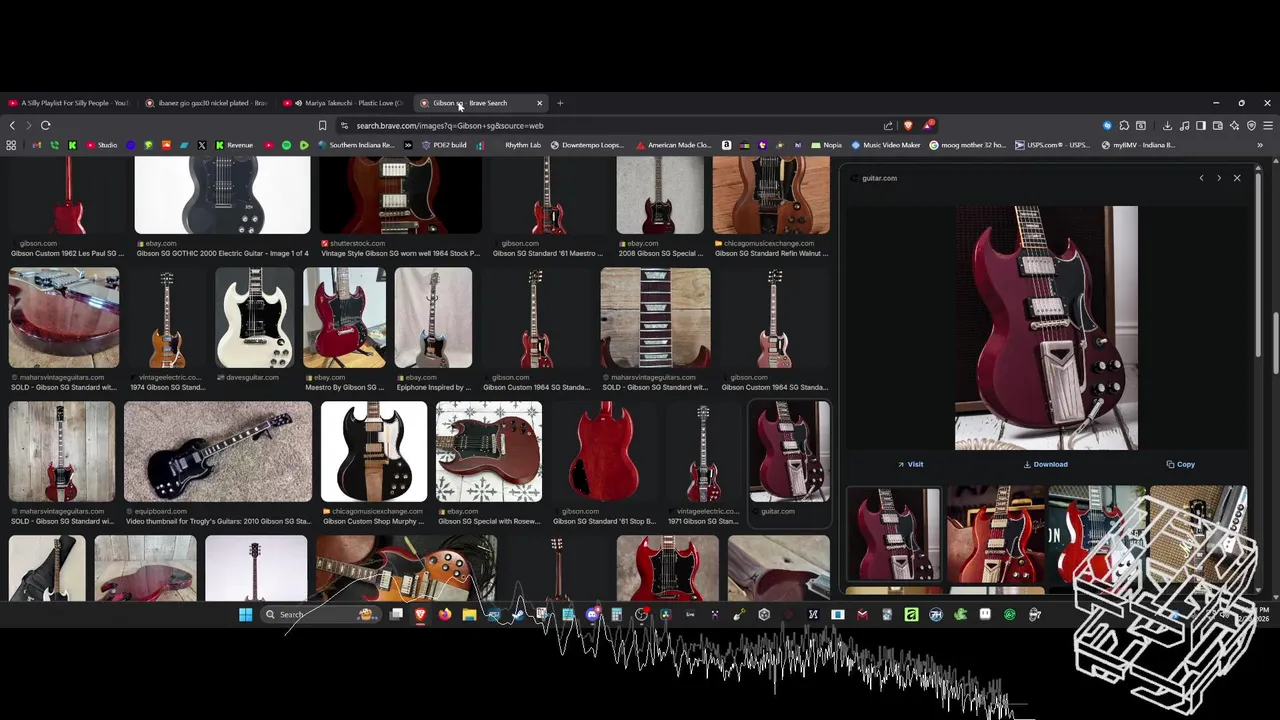Open the Leo AI sparkle icon

pyautogui.click(x=1235, y=126)
